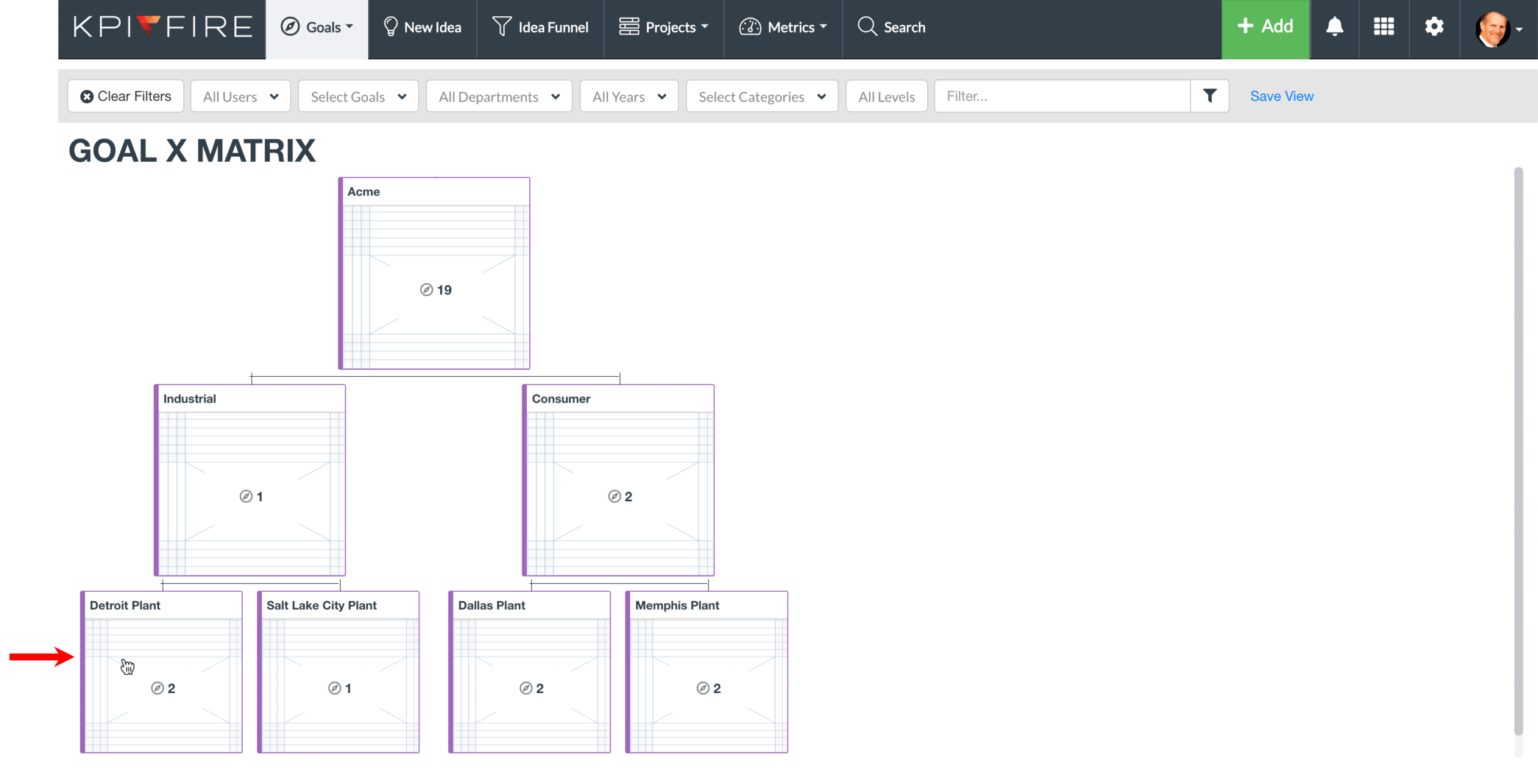Click the goal compass icon in Dallas Plant card

tap(526, 688)
